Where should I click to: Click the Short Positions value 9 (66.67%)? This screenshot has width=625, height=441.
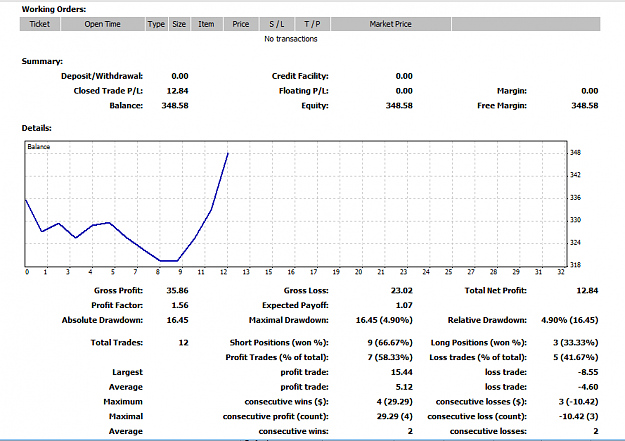coord(390,343)
